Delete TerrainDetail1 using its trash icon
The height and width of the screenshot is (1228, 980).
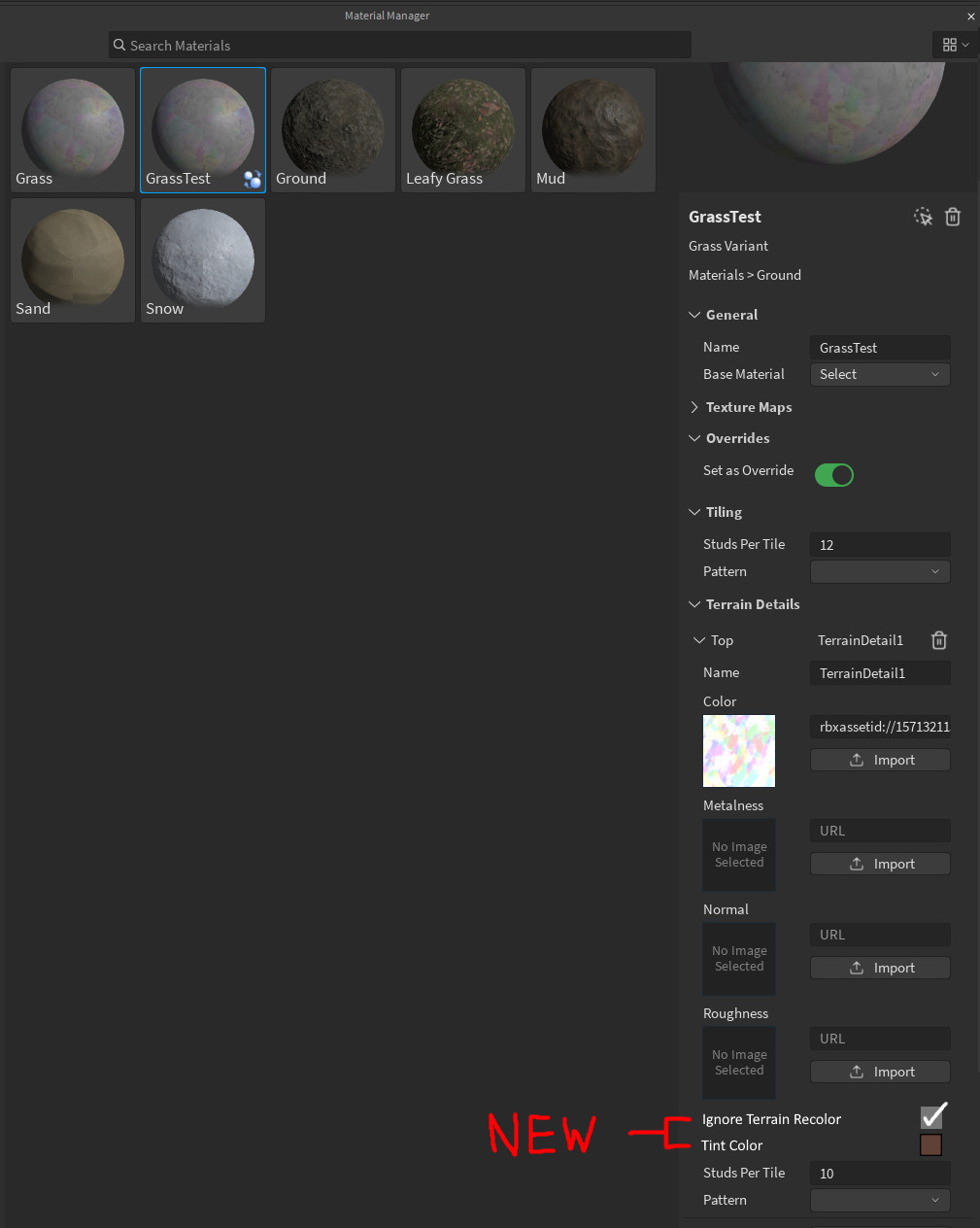click(938, 640)
